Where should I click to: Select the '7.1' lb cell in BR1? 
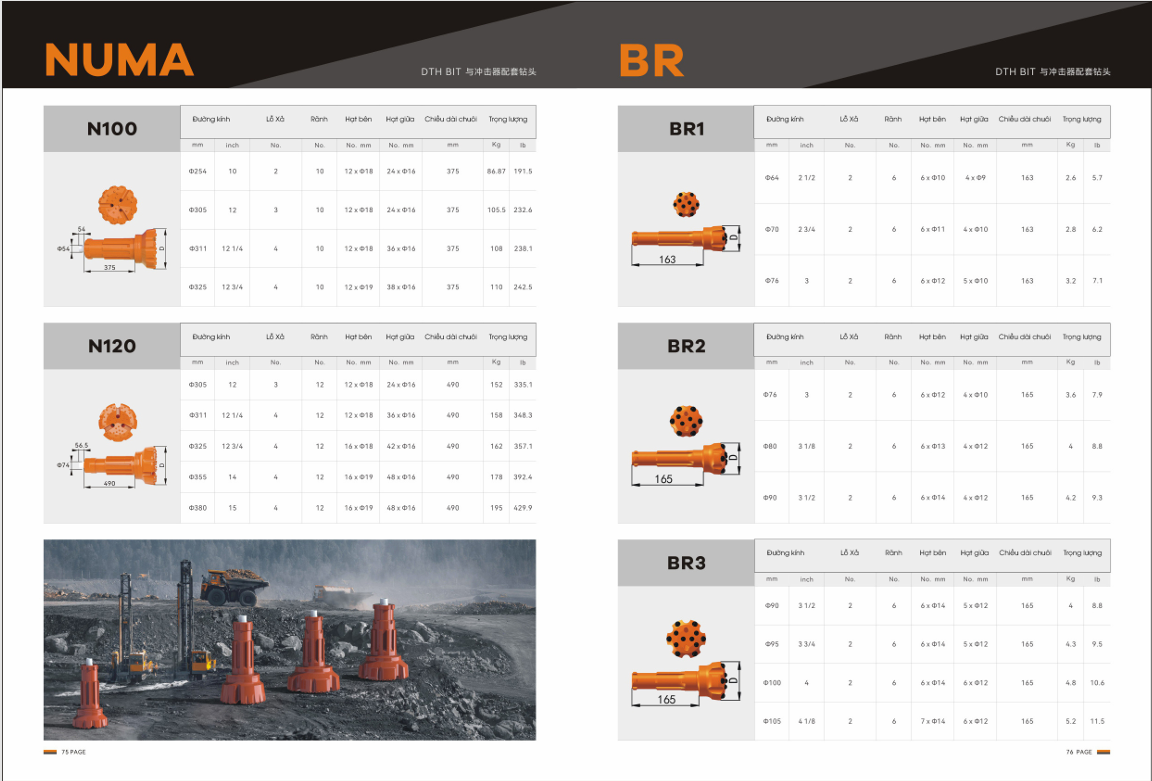[x=1097, y=281]
